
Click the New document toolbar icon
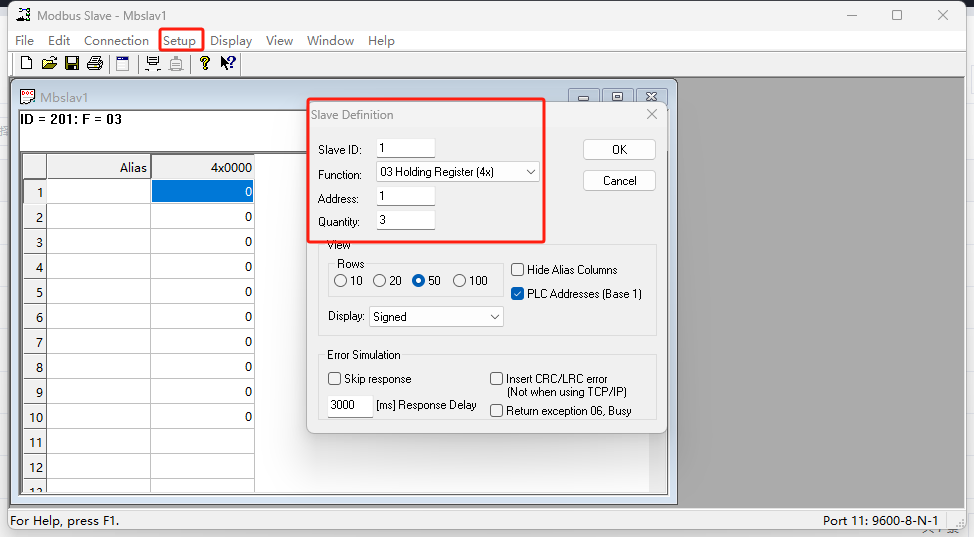27,64
